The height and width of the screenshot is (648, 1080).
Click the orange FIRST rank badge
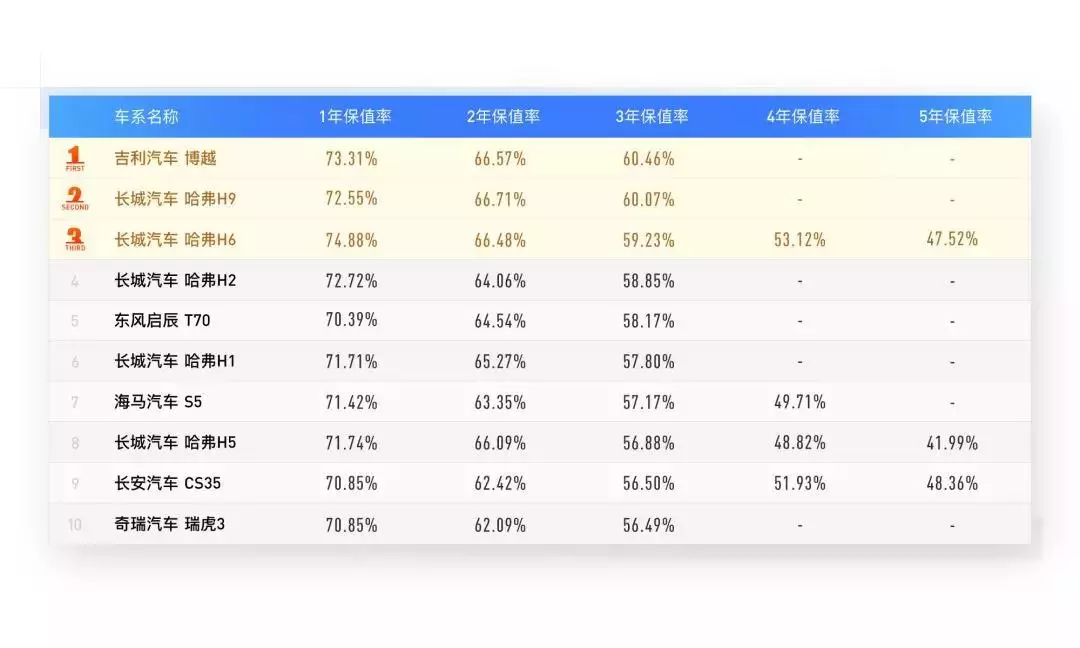[74, 158]
